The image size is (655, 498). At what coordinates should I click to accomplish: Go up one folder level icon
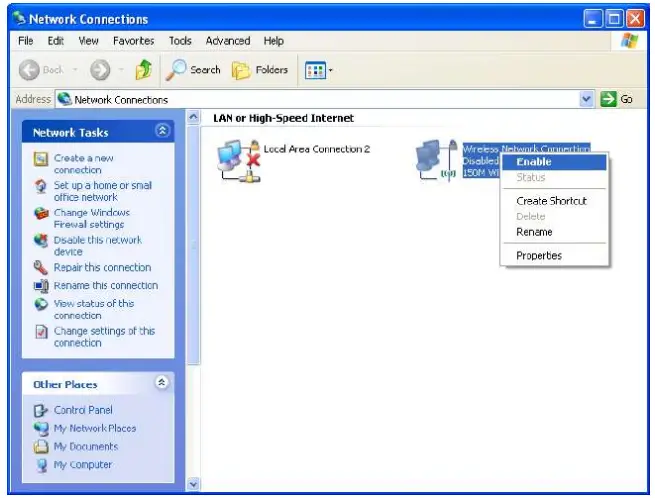pos(144,70)
